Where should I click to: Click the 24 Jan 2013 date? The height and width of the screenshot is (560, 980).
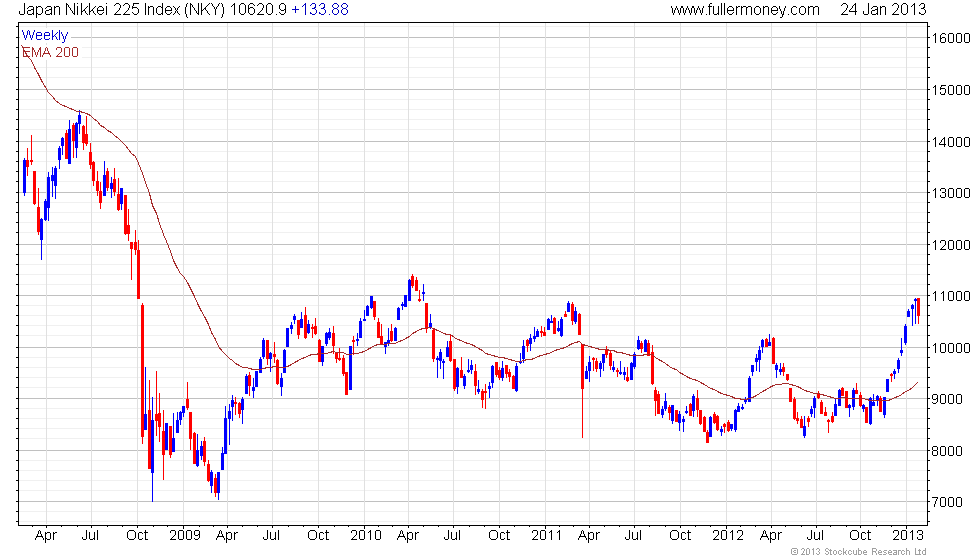[883, 9]
